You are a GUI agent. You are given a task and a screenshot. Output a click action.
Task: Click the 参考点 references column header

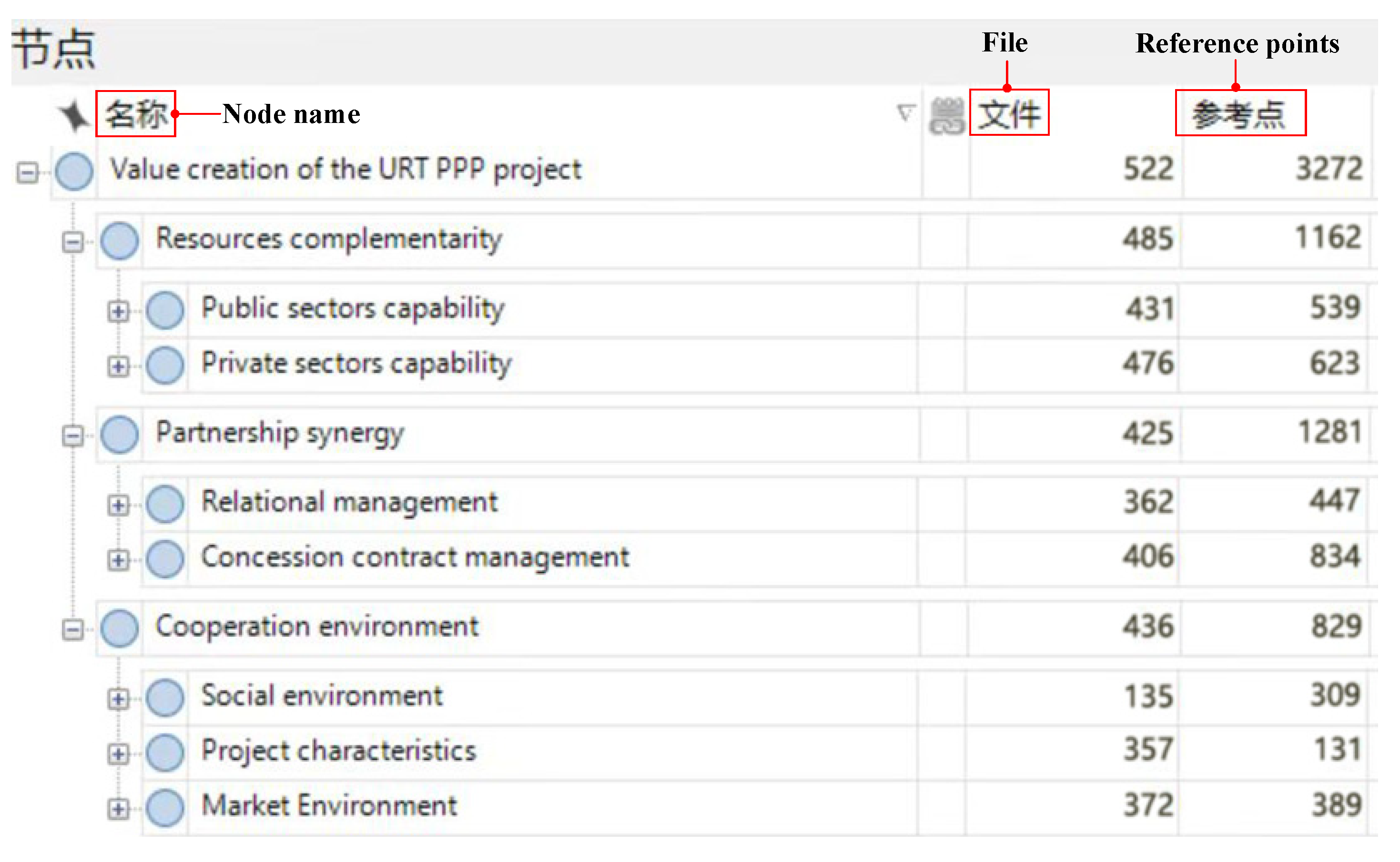1240,113
